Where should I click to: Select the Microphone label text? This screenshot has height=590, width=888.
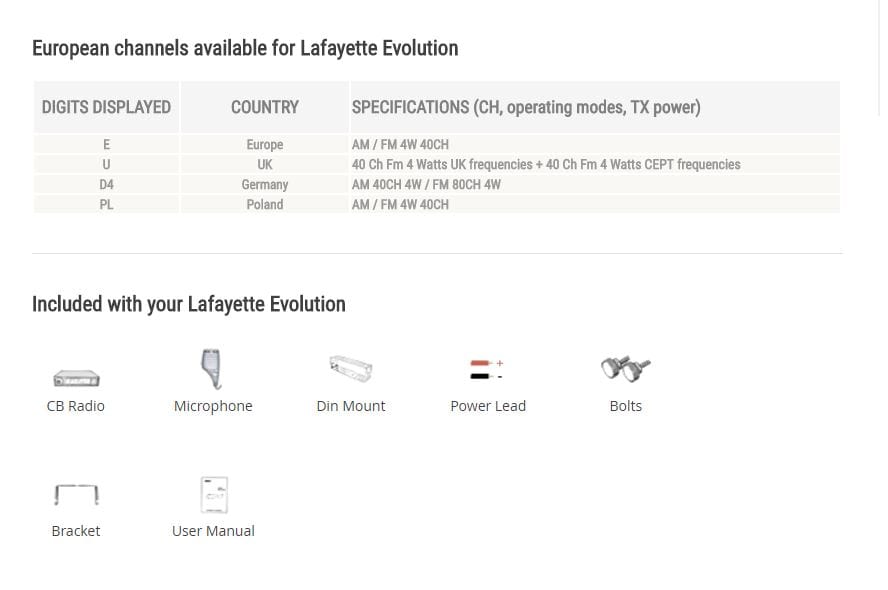(213, 406)
